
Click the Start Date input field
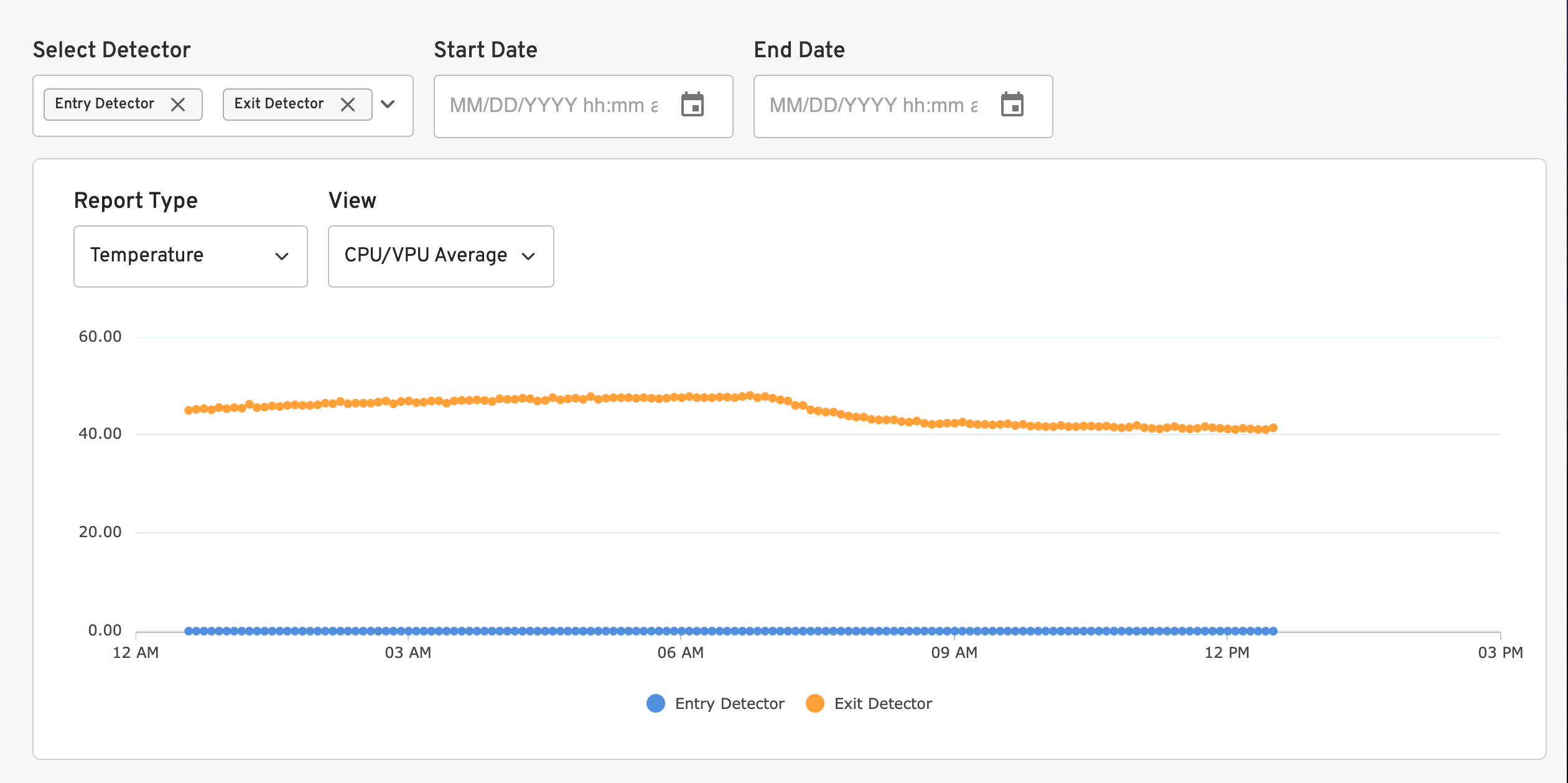click(x=554, y=106)
